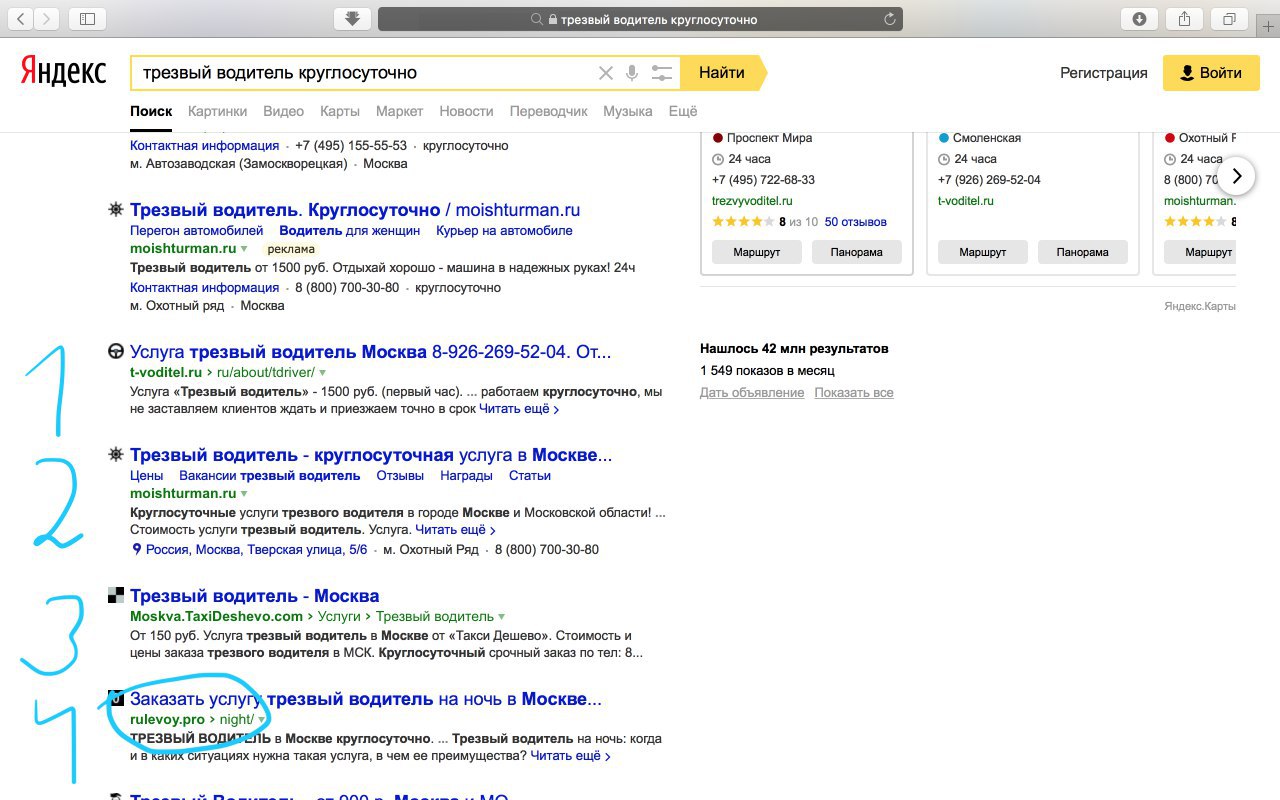Switch to Карты tab

tap(340, 111)
